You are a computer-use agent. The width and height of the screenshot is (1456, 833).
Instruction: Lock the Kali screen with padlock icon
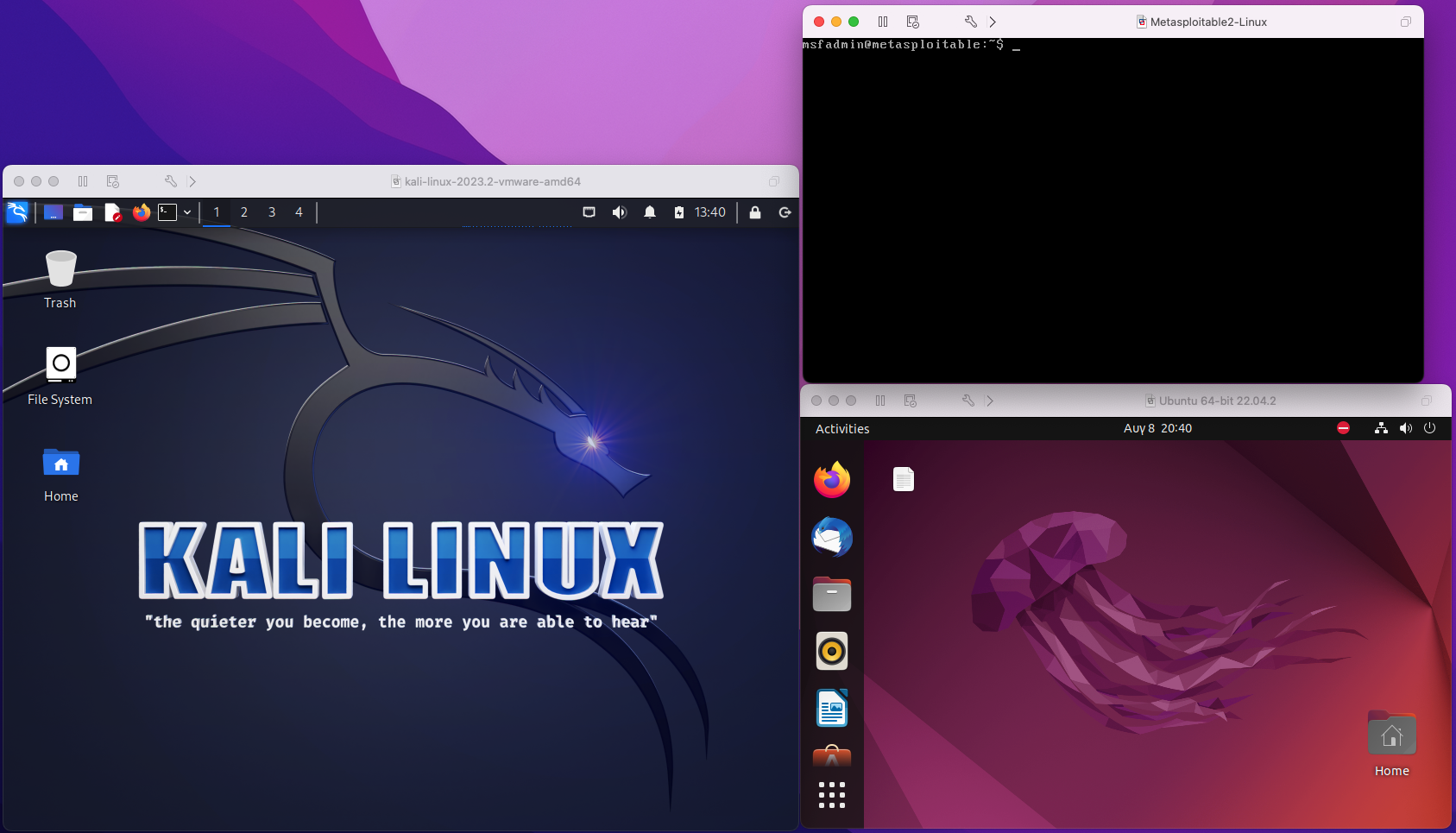(755, 212)
